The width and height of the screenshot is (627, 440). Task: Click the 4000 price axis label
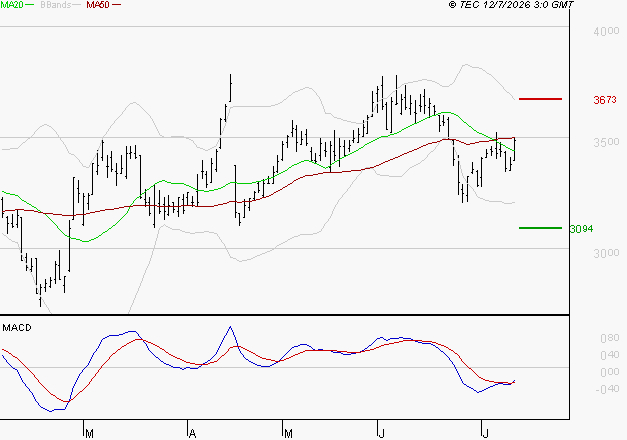[606, 31]
